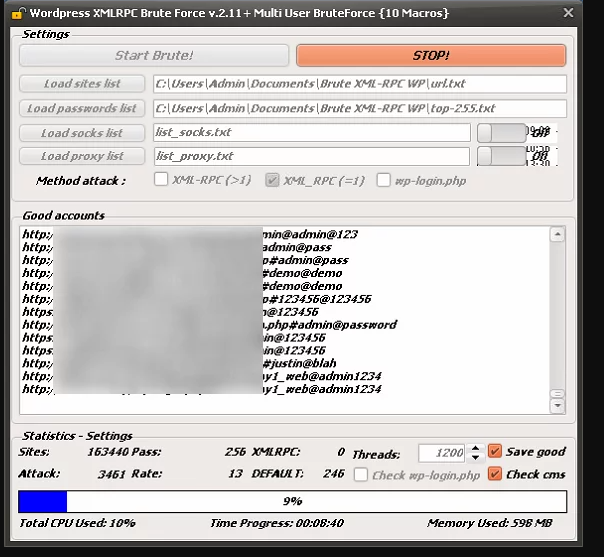The height and width of the screenshot is (557, 604).
Task: Click the Pass value 256
Action: [x=235, y=451]
